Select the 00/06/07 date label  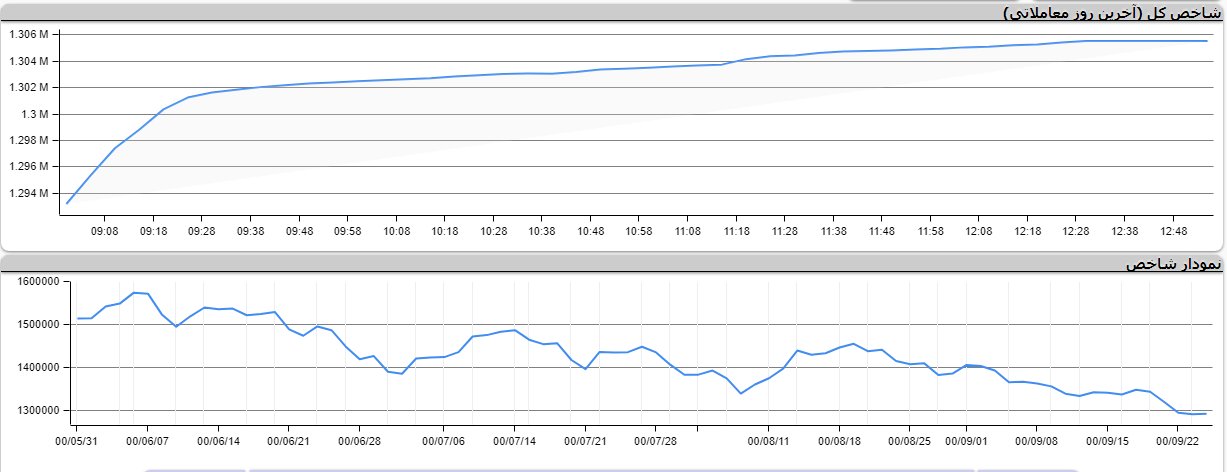[x=147, y=440]
